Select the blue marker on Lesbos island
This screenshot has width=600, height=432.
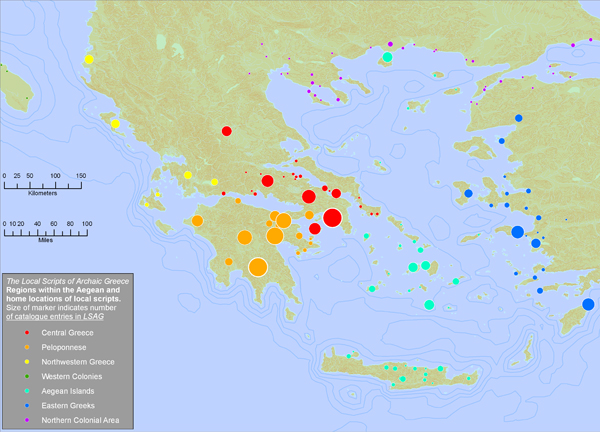pyautogui.click(x=502, y=141)
